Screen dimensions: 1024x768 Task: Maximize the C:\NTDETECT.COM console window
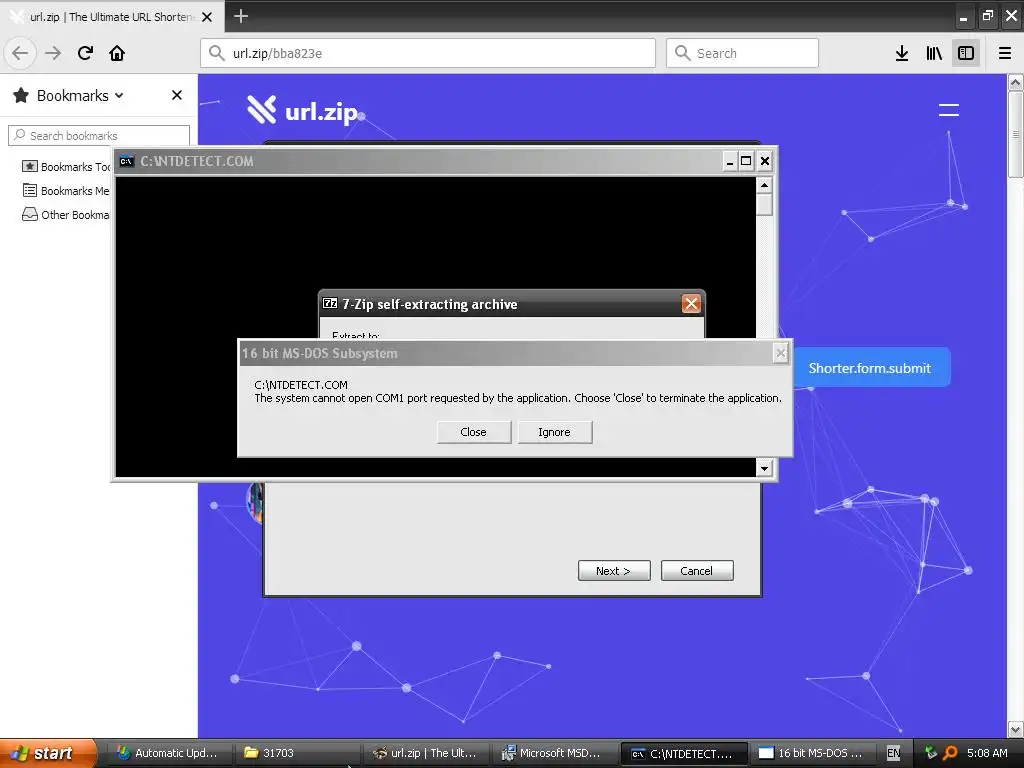tap(746, 161)
